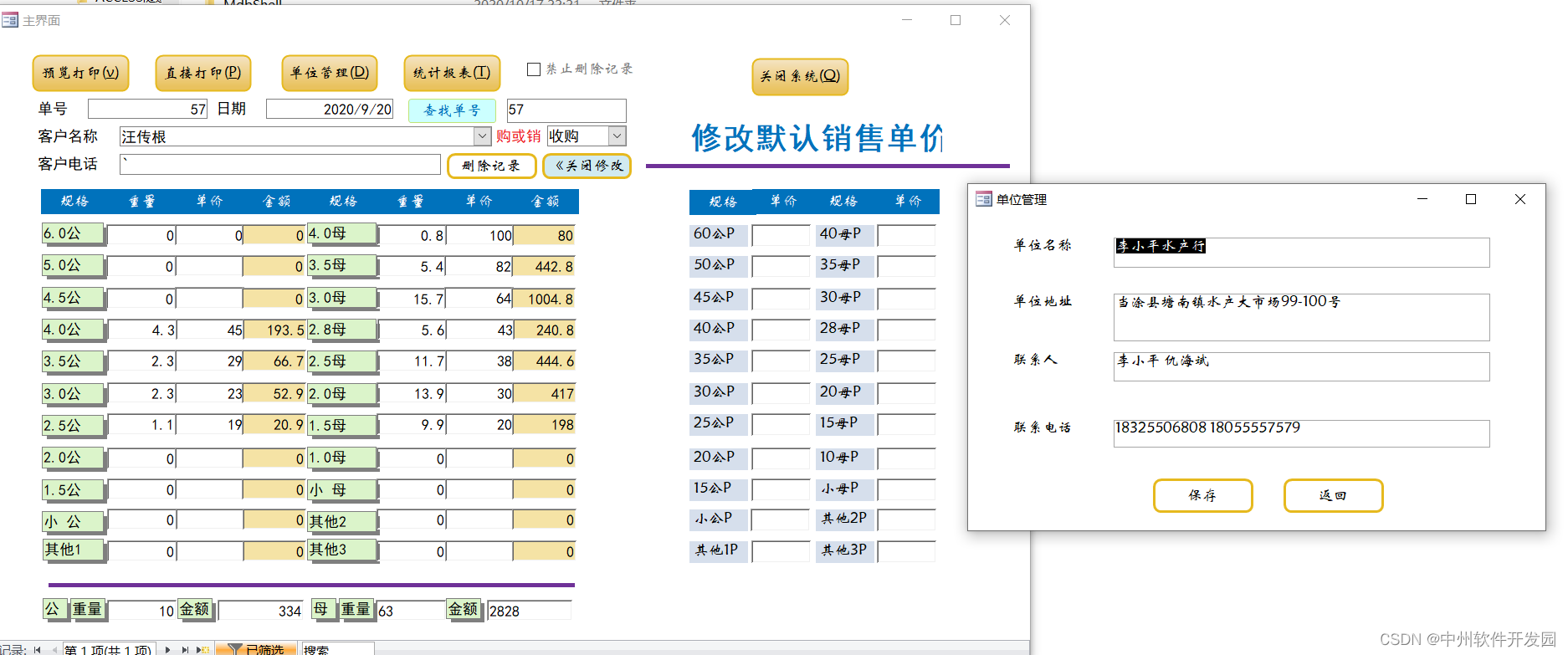Image resolution: width=1568 pixels, height=655 pixels.
Task: Click the 母 total amount field showing 2828
Action: click(530, 611)
